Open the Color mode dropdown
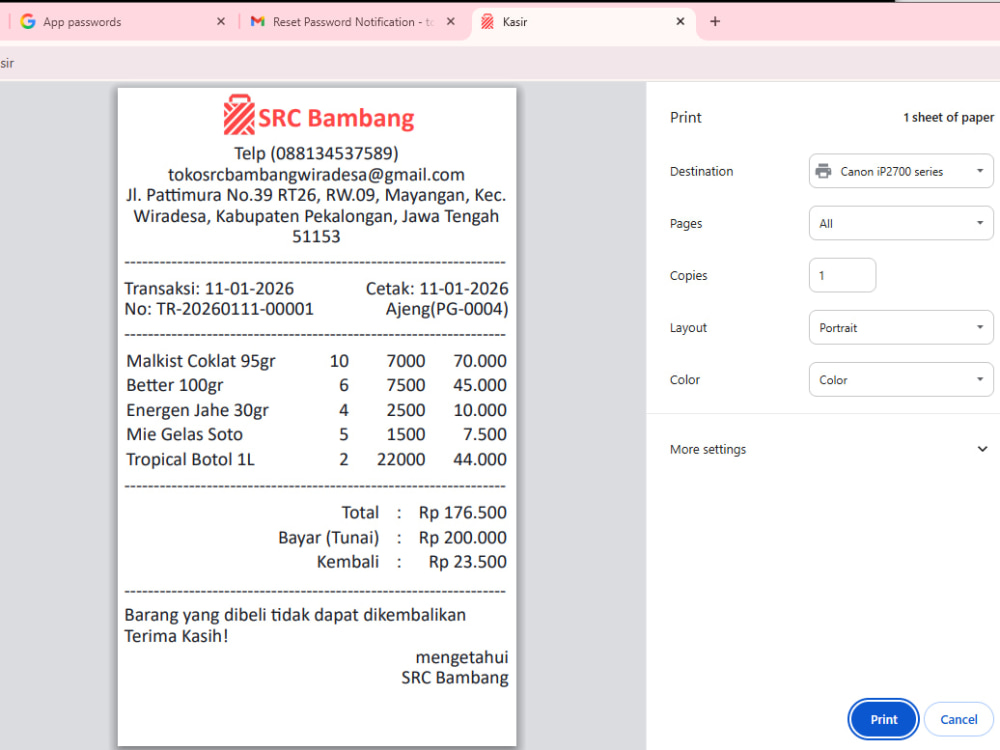The height and width of the screenshot is (750, 1000). coord(901,380)
